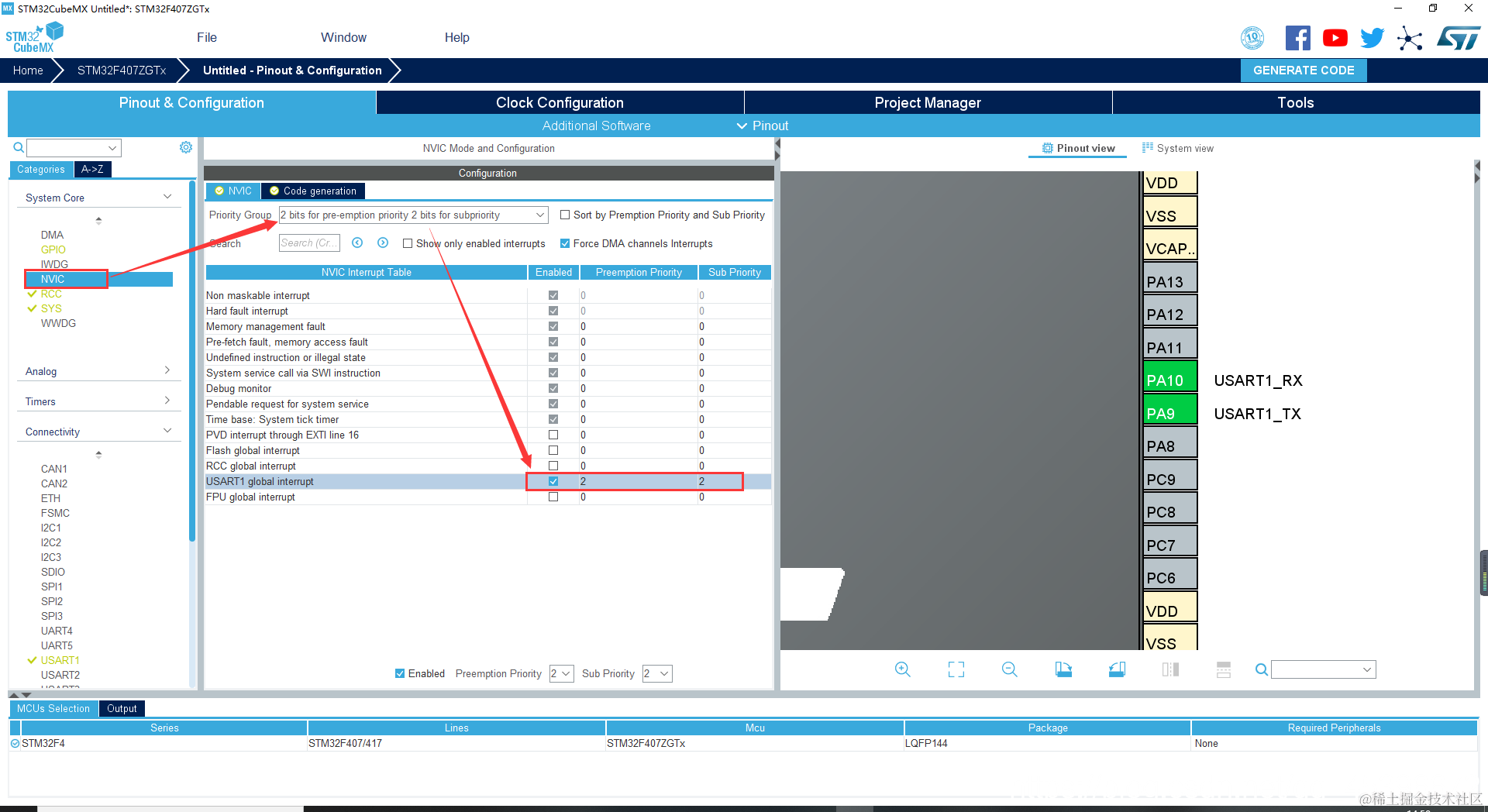The image size is (1488, 812).
Task: Show the A->Z peripheral list
Action: coord(92,169)
